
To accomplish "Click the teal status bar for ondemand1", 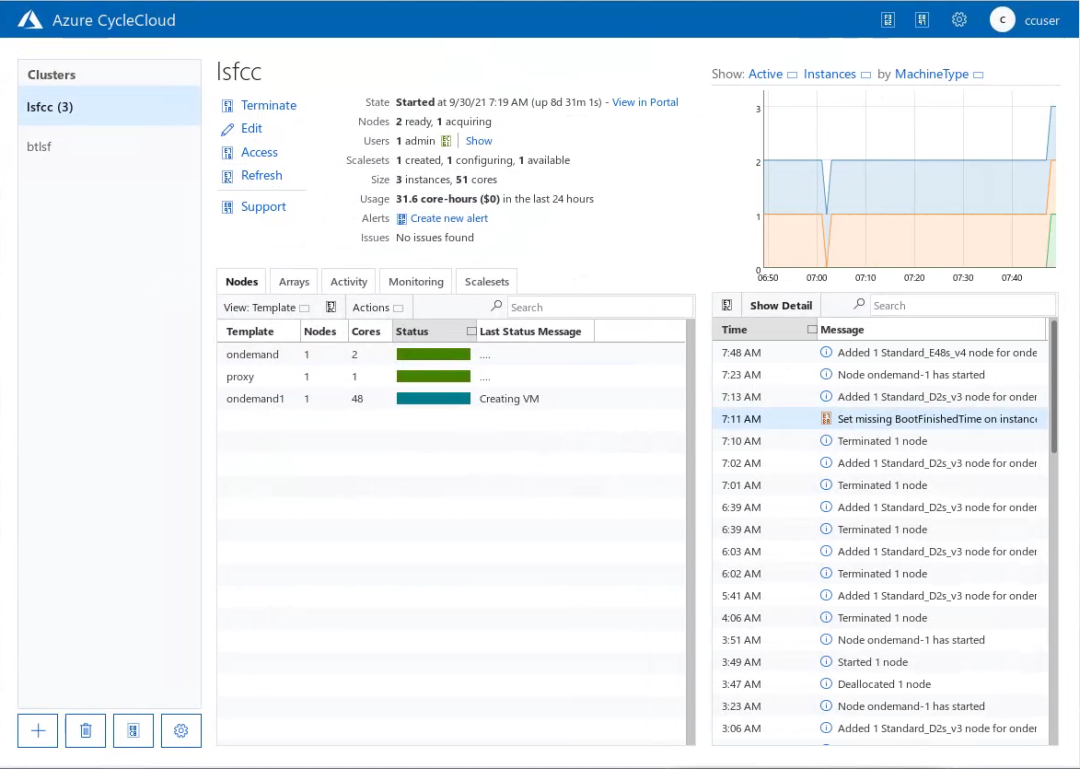I will [433, 398].
